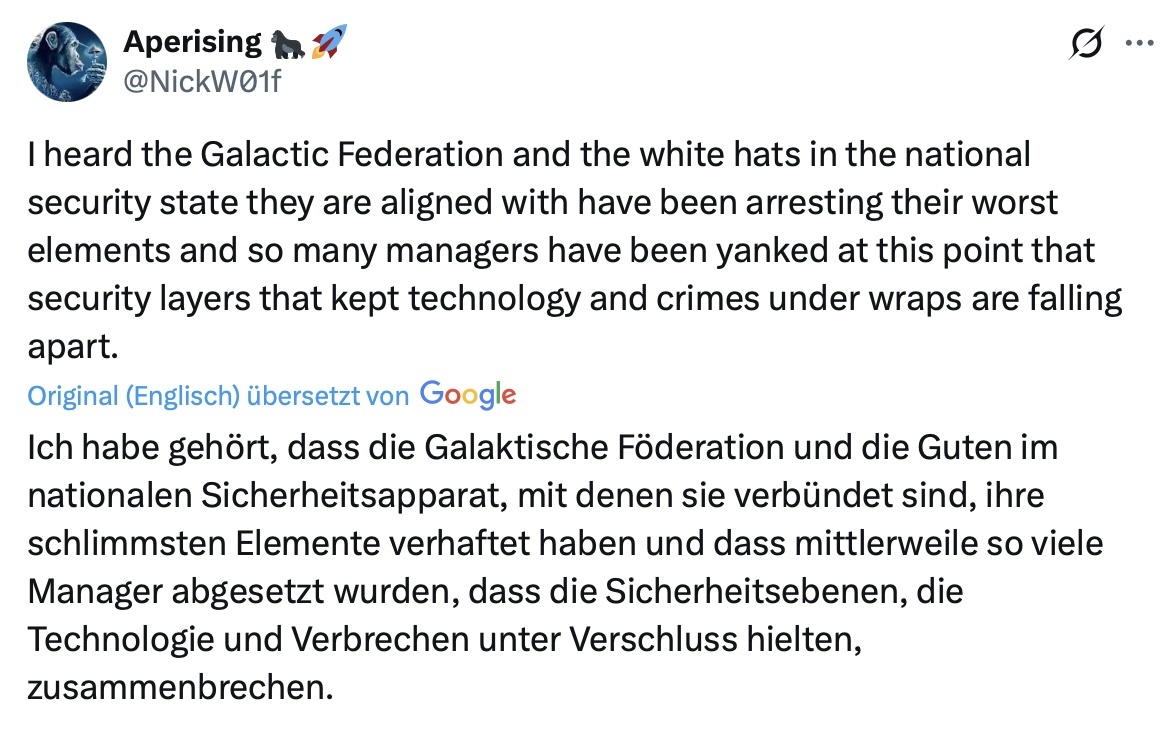Click the "übersetzt von" translation label

328,396
